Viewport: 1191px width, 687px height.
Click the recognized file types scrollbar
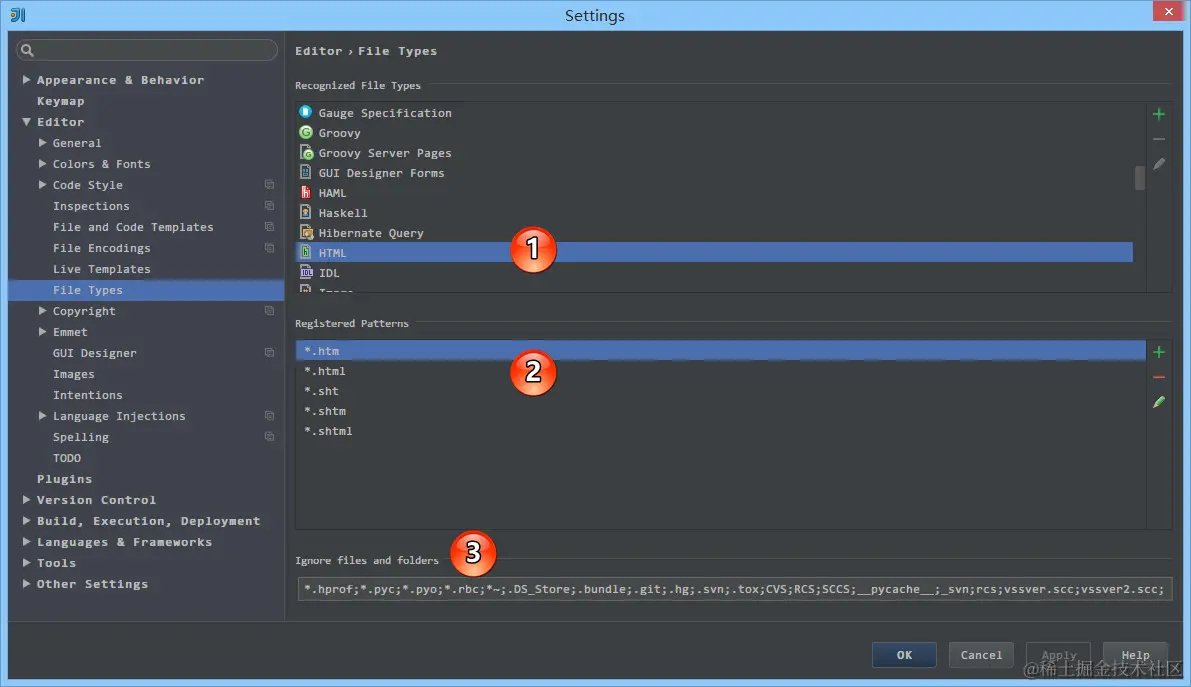[x=1139, y=177]
